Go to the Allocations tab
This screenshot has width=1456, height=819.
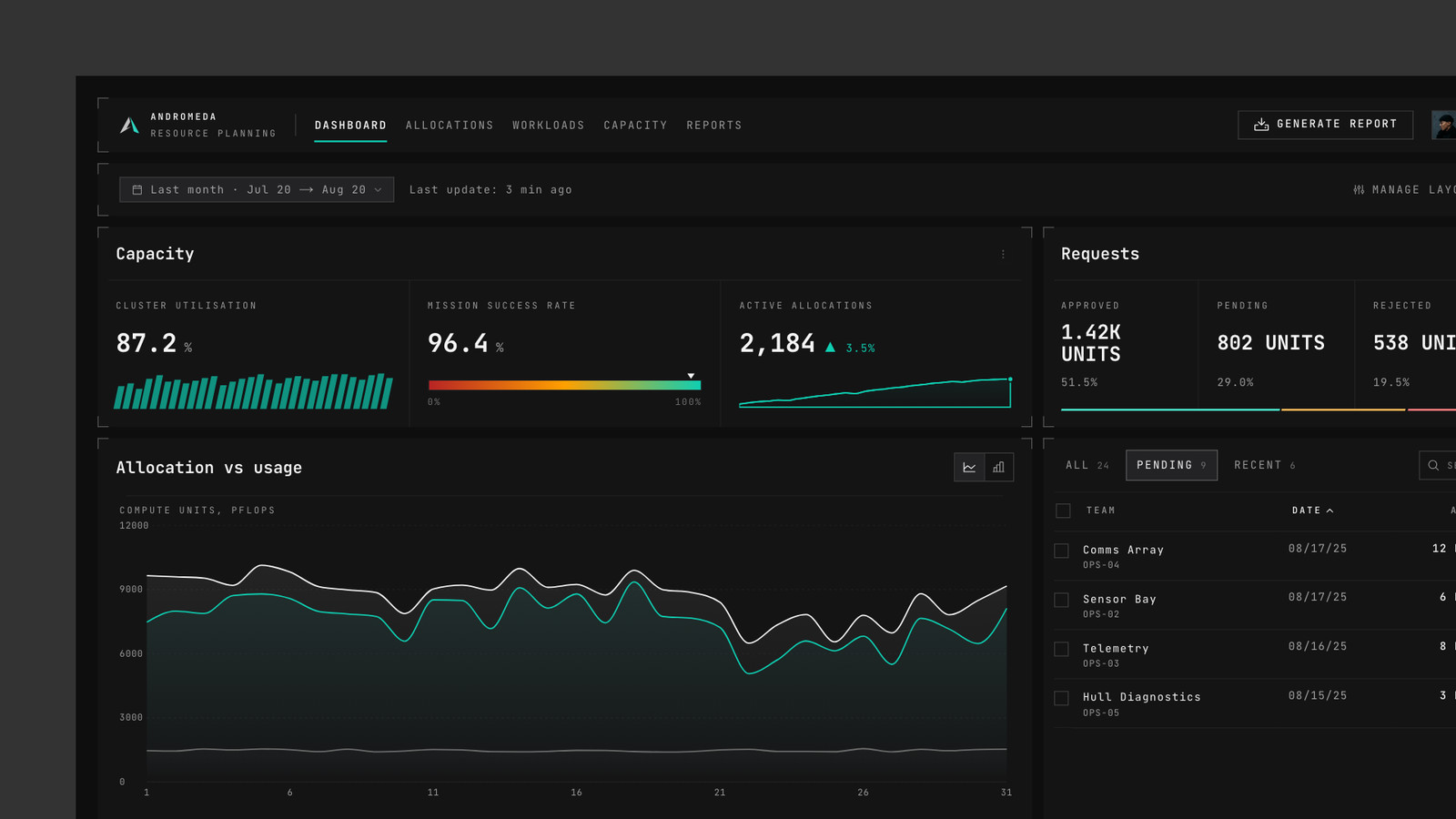pos(450,126)
